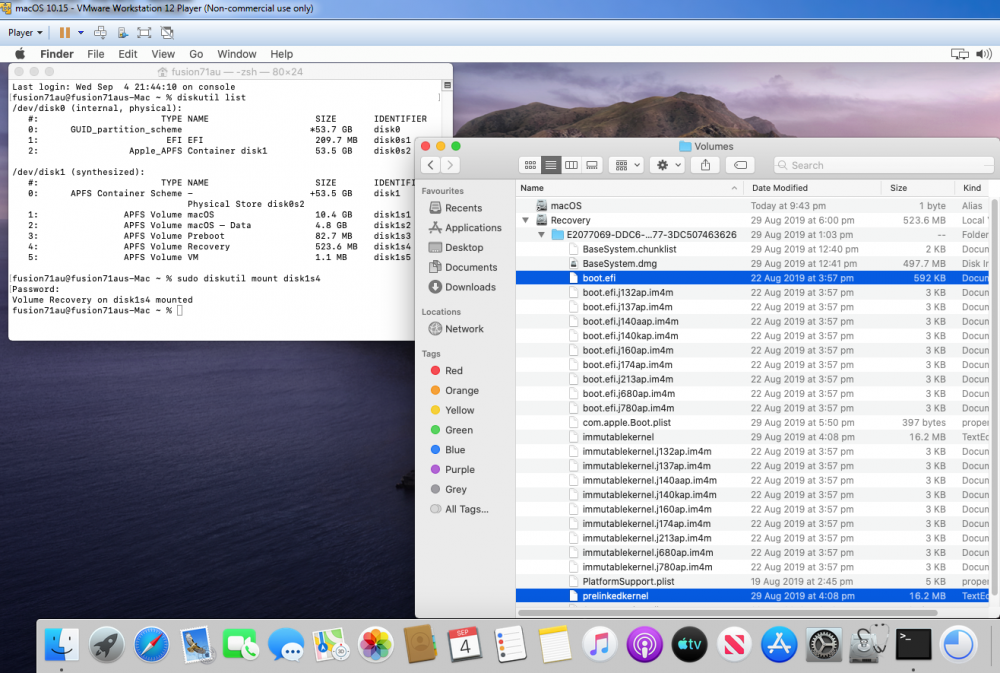
Task: Select the Grey tag
Action: click(x=449, y=489)
